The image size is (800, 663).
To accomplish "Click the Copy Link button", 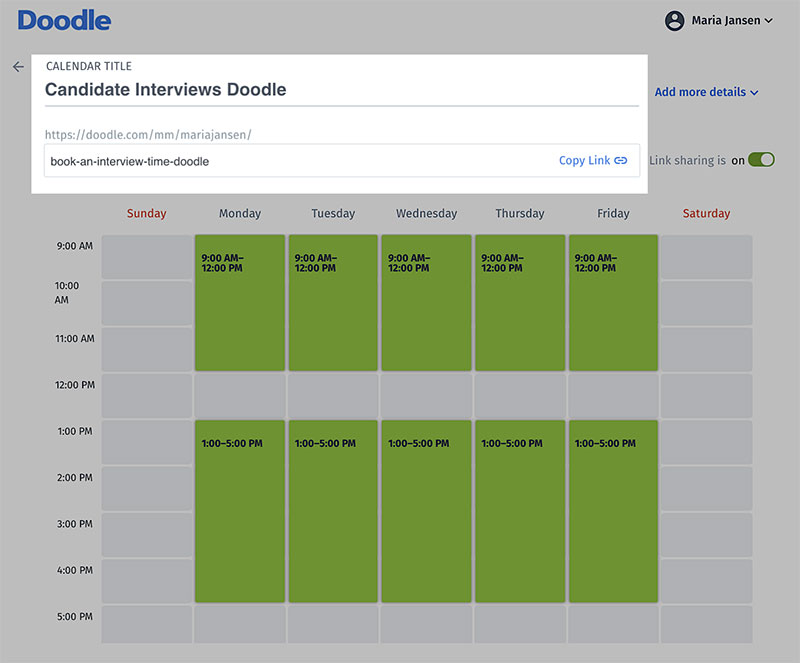I will pyautogui.click(x=592, y=160).
